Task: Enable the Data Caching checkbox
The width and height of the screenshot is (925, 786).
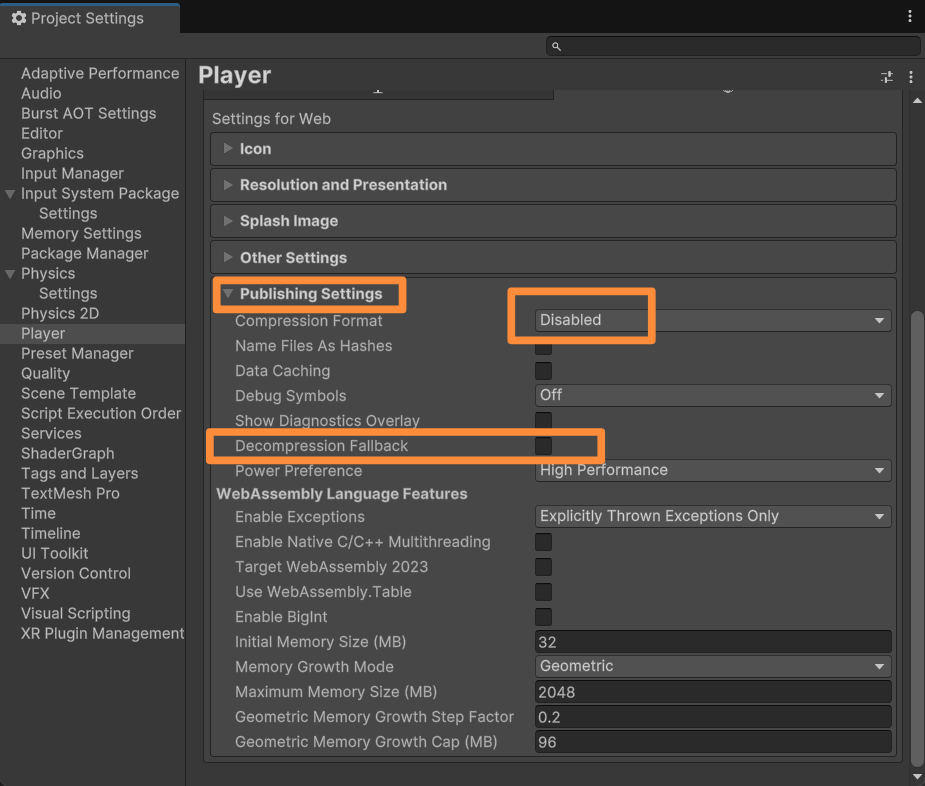Action: (x=543, y=371)
